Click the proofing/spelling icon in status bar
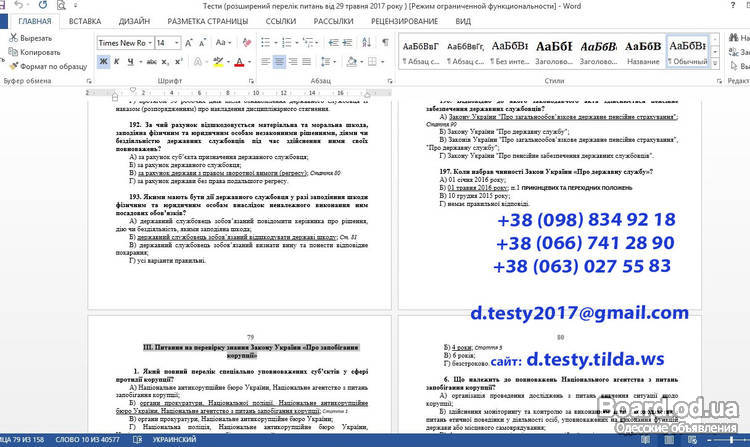The width and height of the screenshot is (750, 447). click(137, 439)
